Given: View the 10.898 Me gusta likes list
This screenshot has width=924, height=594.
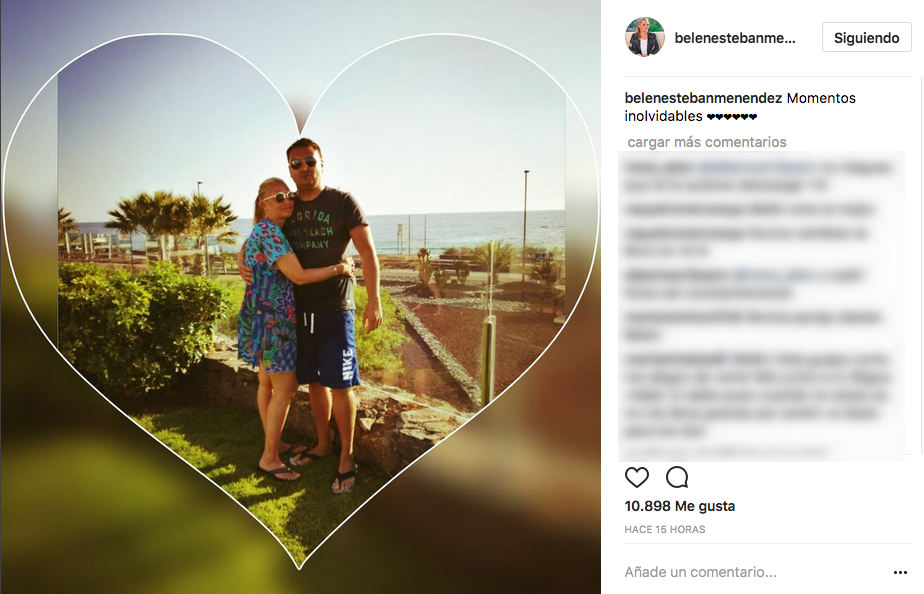Looking at the screenshot, I should [679, 506].
